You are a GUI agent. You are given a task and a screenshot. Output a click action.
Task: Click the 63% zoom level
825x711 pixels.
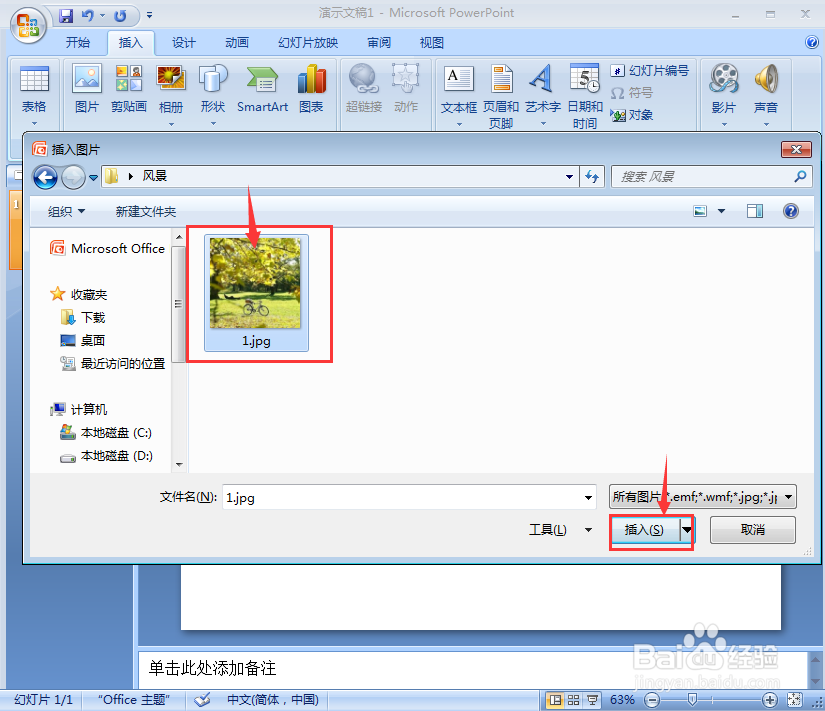pos(622,700)
